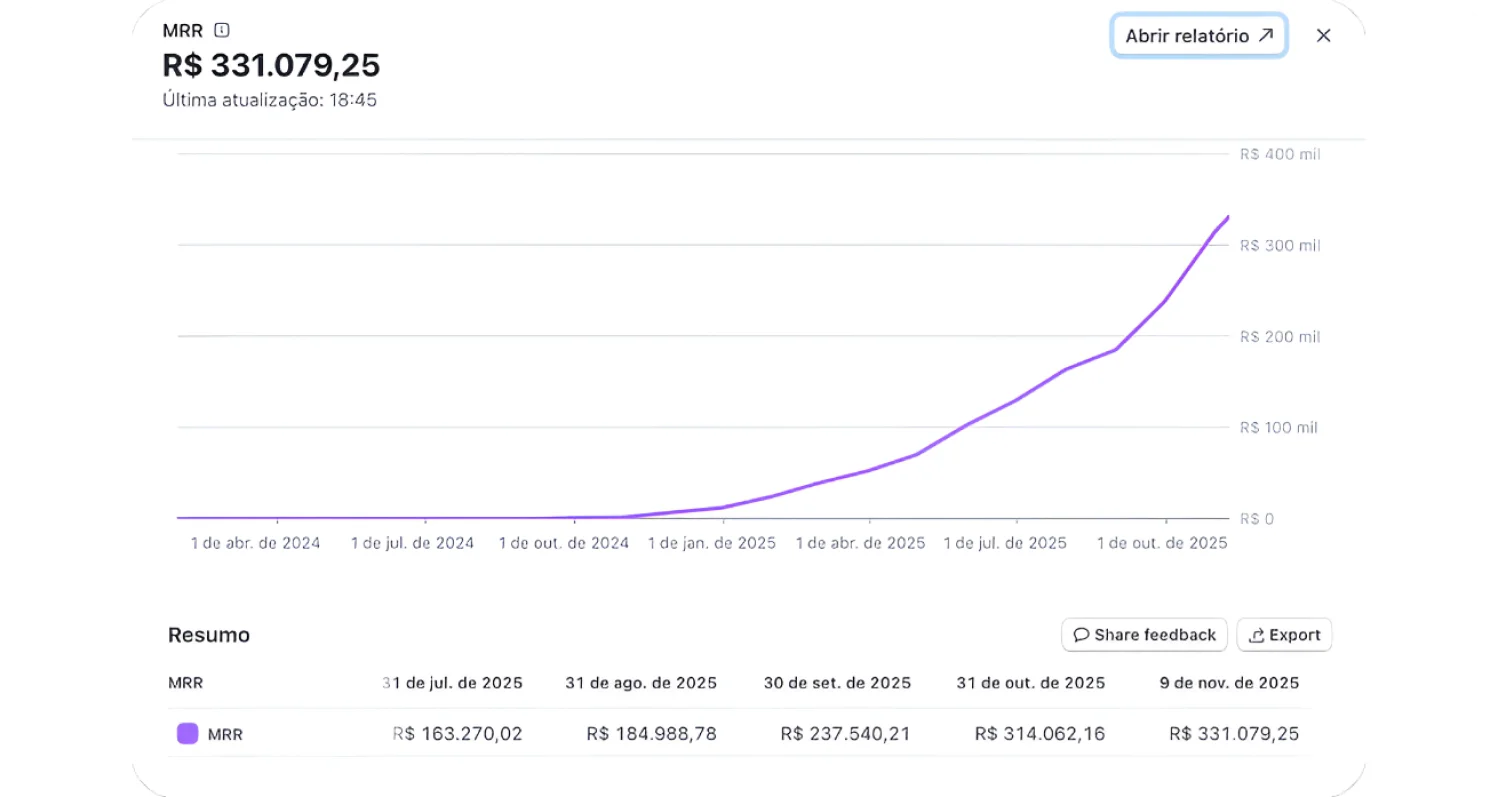Viewport: 1497px width, 797px height.
Task: Open the report via Abrir relatório
Action: [x=1198, y=36]
